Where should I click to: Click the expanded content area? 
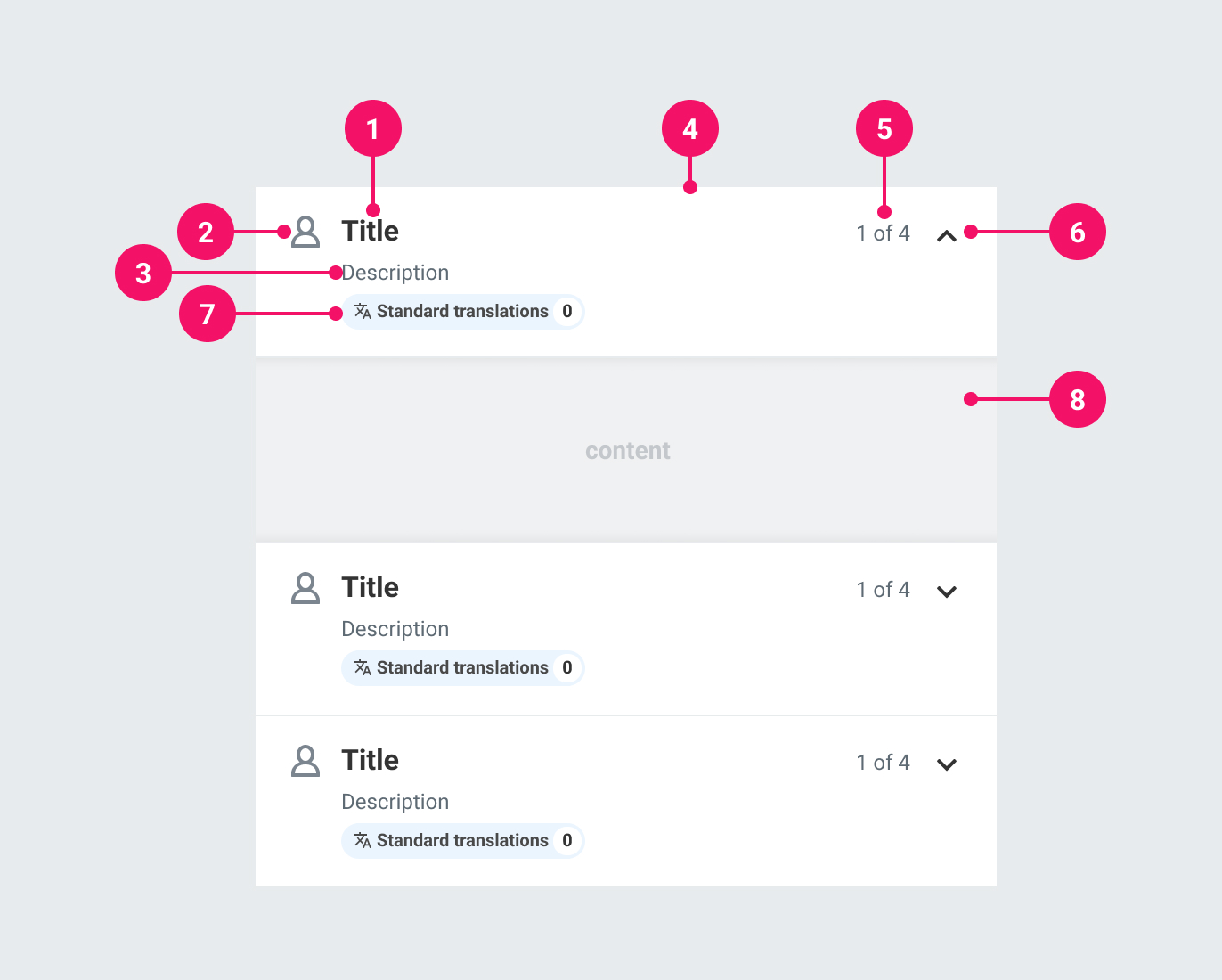[626, 451]
